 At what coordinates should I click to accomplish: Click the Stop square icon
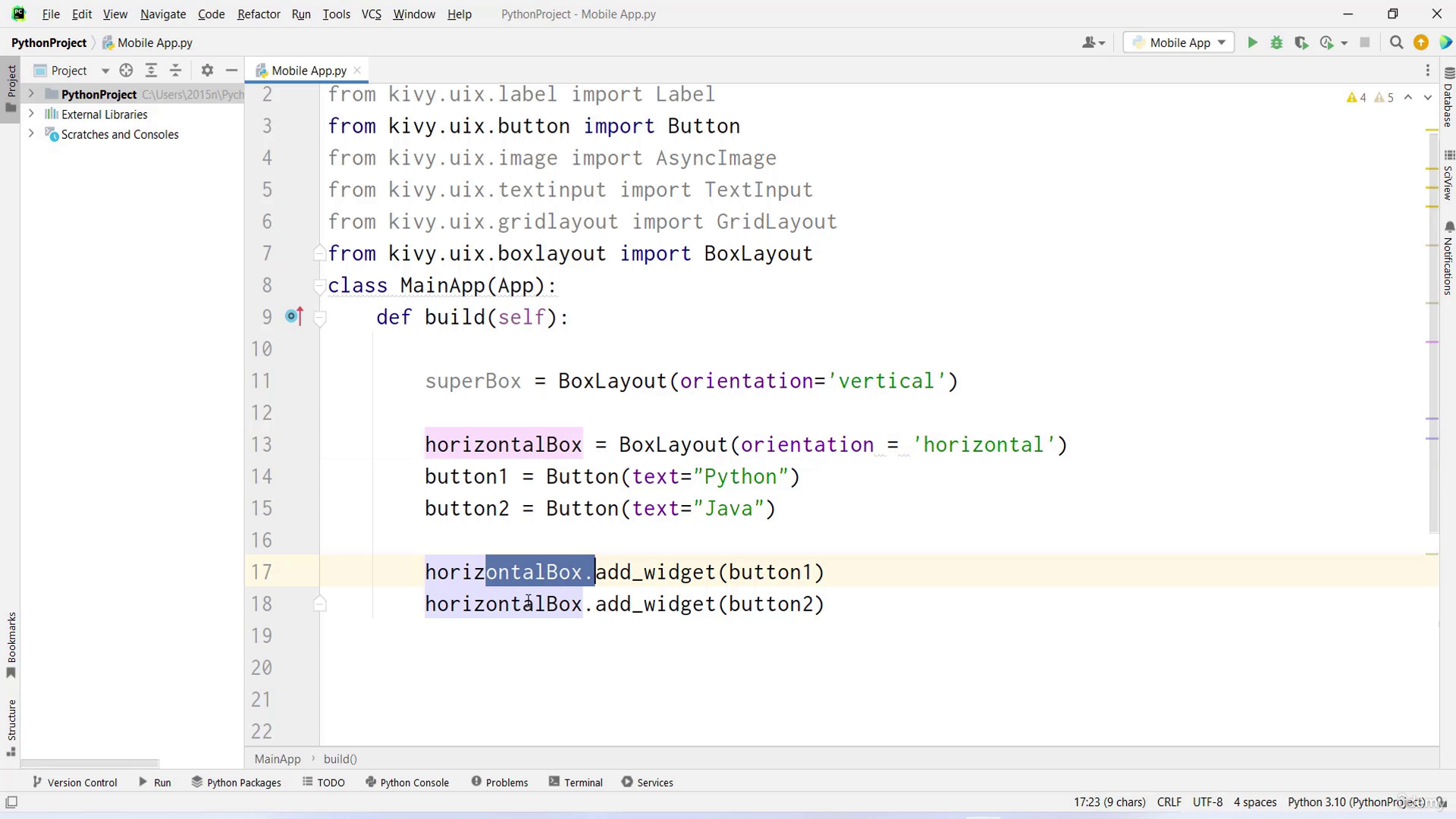click(1365, 42)
